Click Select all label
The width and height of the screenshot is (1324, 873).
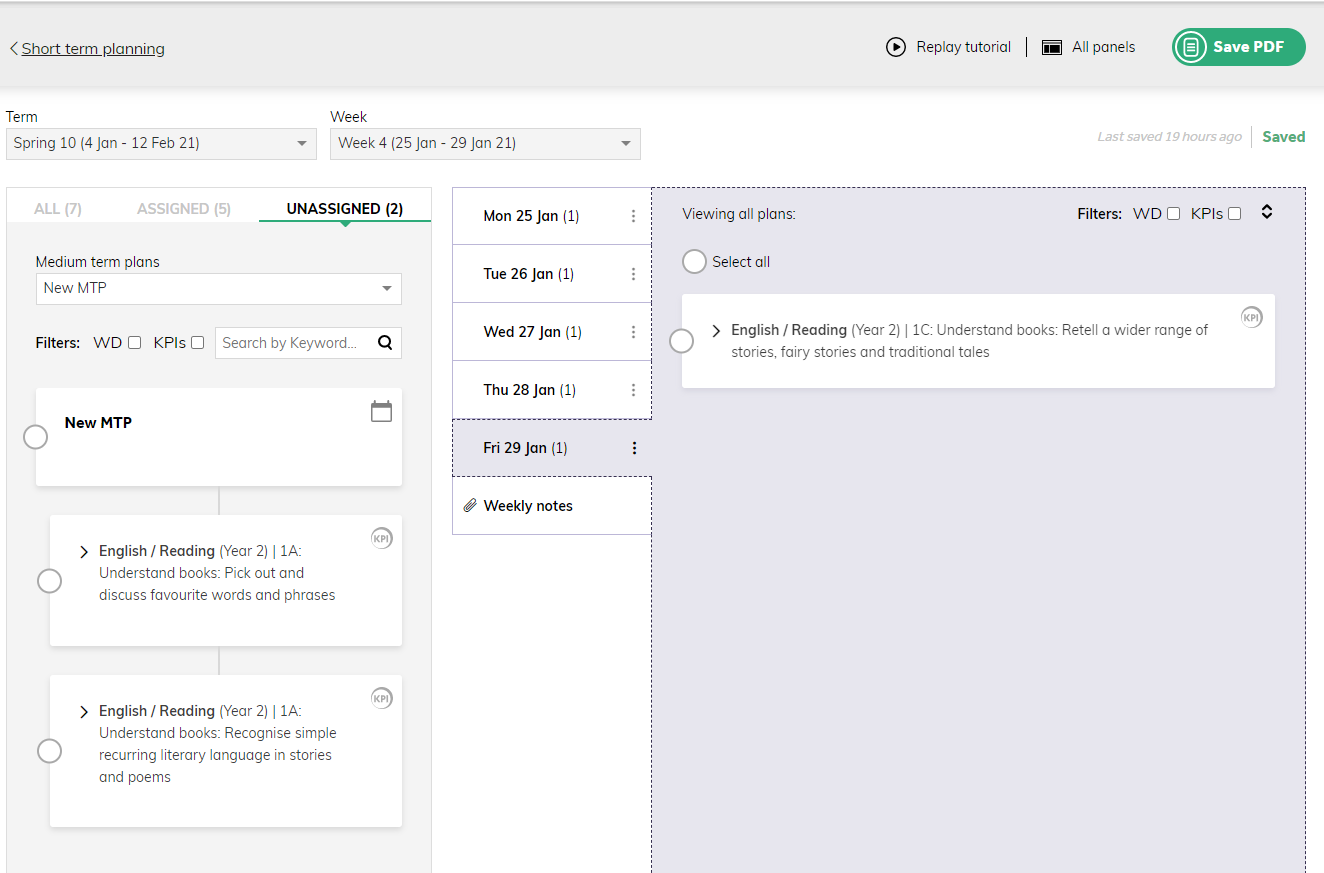click(x=741, y=262)
